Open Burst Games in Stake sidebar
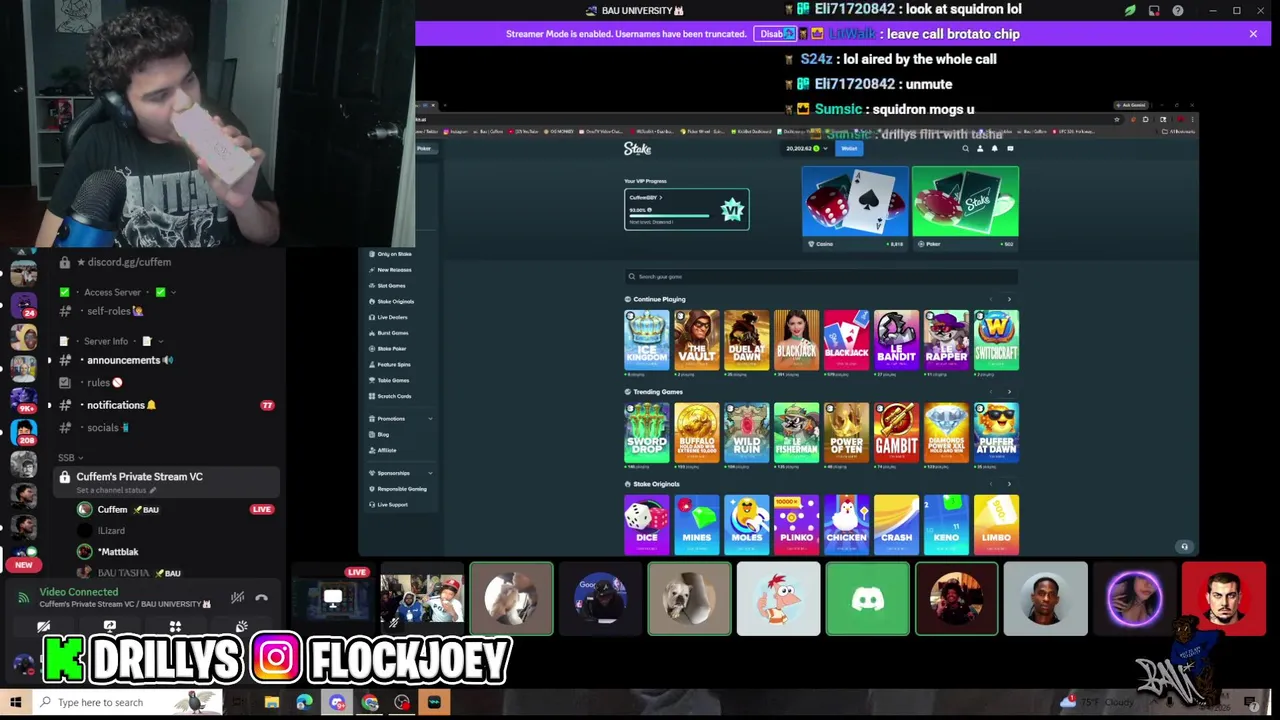Image resolution: width=1280 pixels, height=720 pixels. pos(392,333)
